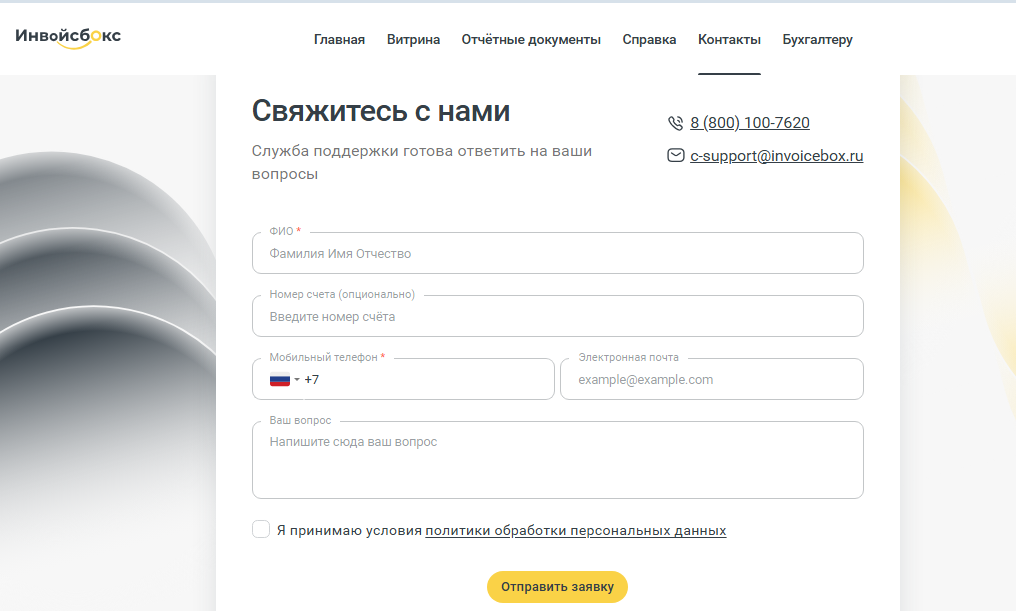Viewport: 1016px width, 611px height.
Task: Focus the ФИО input field
Action: 557,253
